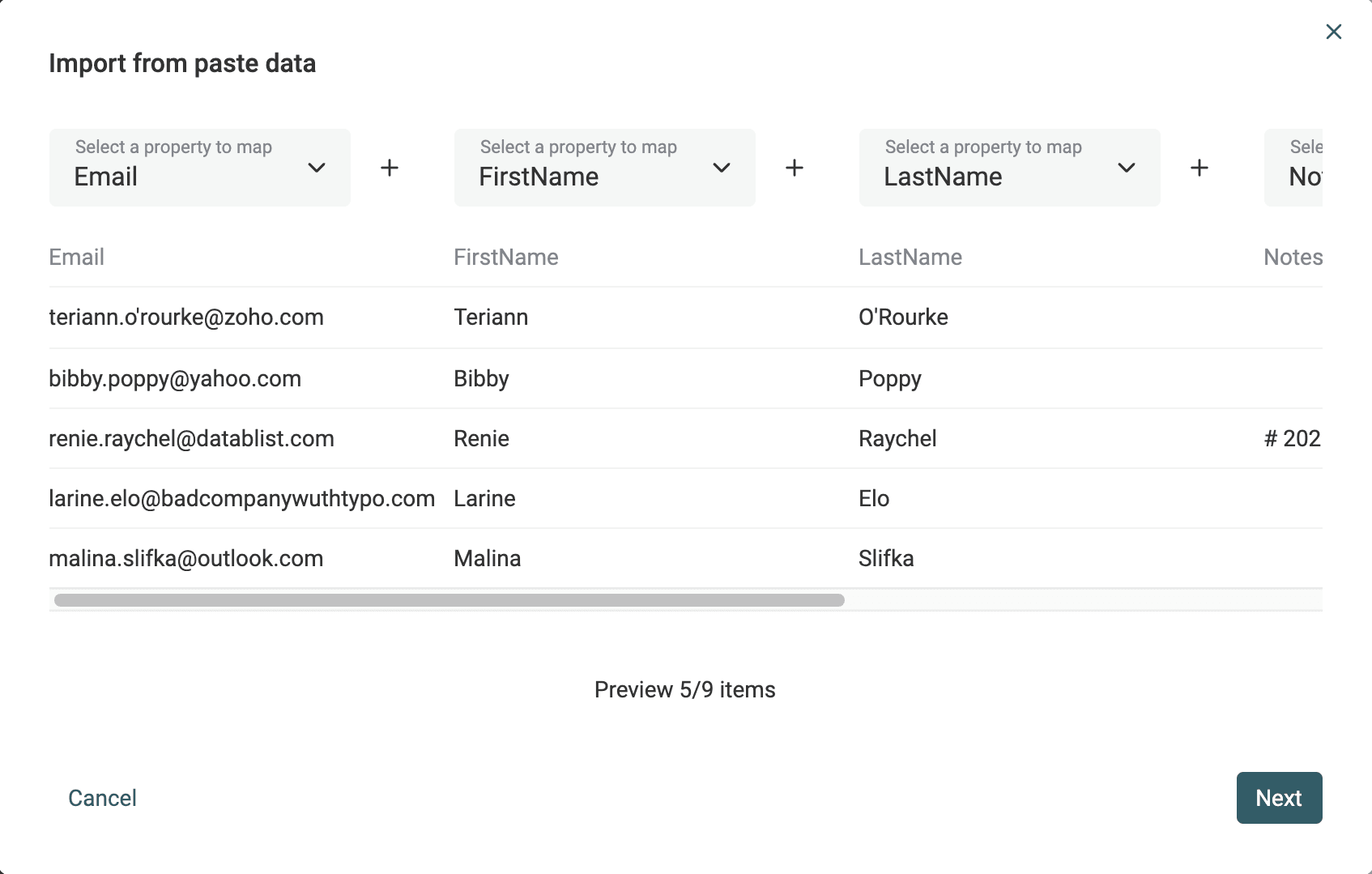Click plus icon after LastName column mapping
Image resolution: width=1372 pixels, height=874 pixels.
pos(1199,168)
